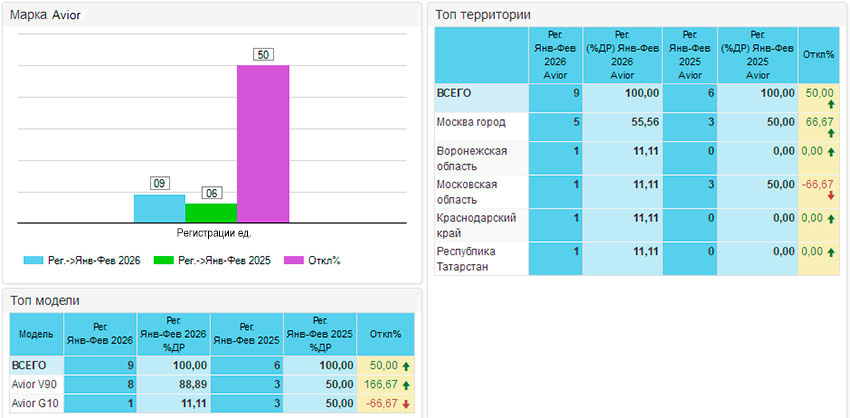Select the tall magenta bar labeled 50
850x418 pixels.
[263, 143]
